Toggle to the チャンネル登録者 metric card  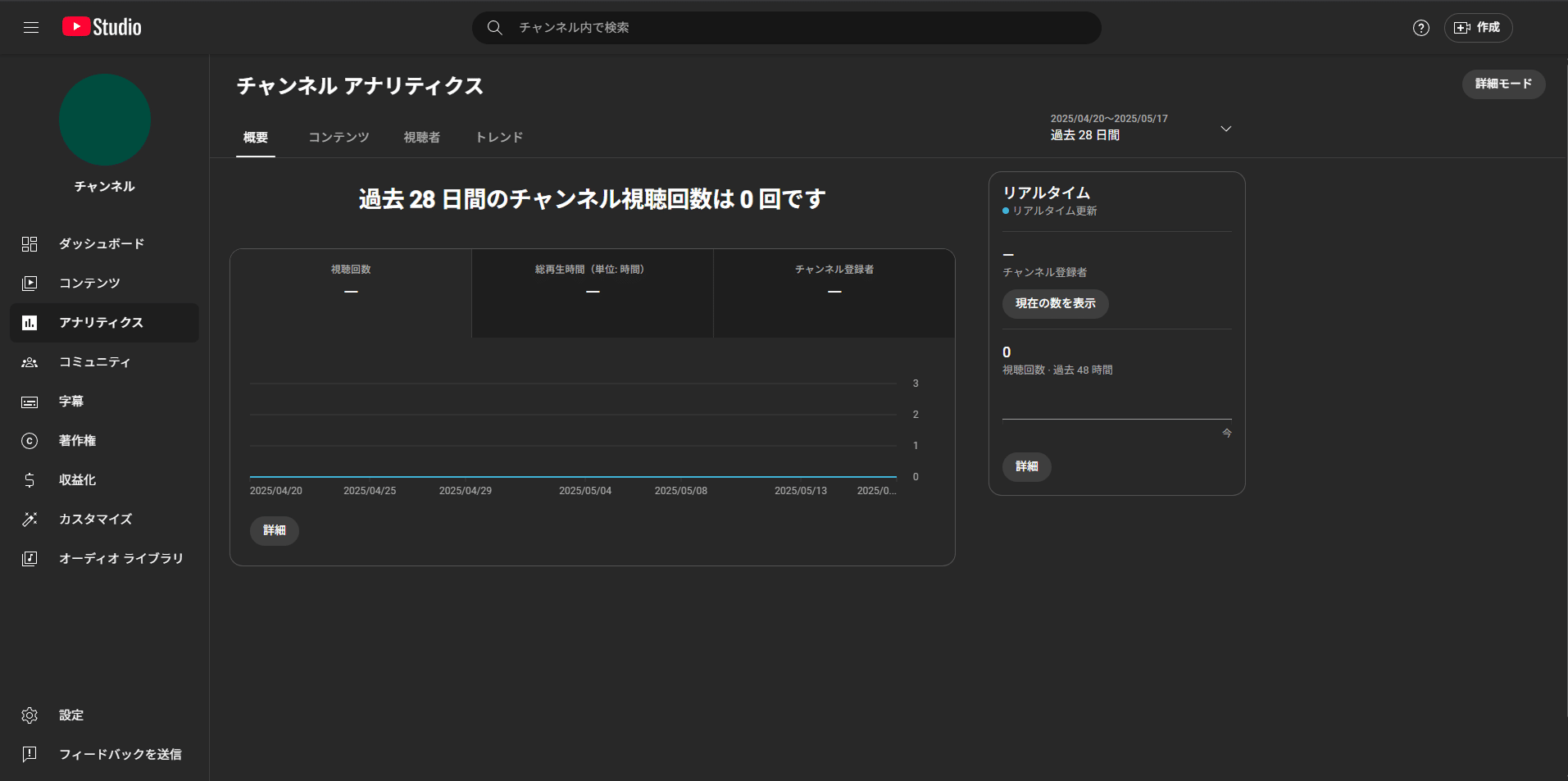pos(834,293)
